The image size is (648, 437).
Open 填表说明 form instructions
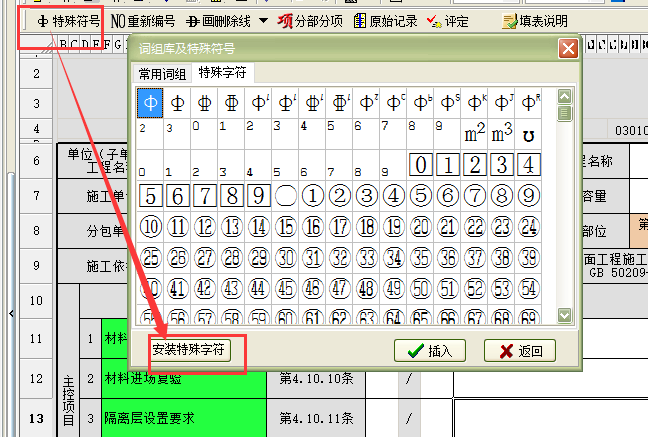coord(534,20)
